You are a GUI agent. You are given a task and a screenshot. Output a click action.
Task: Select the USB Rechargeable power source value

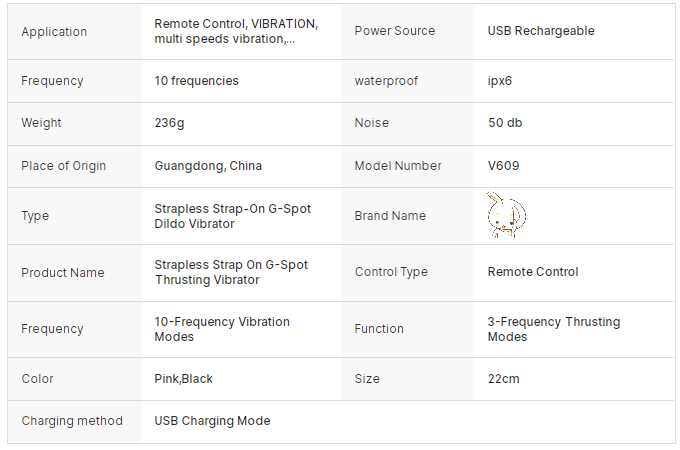pos(541,31)
